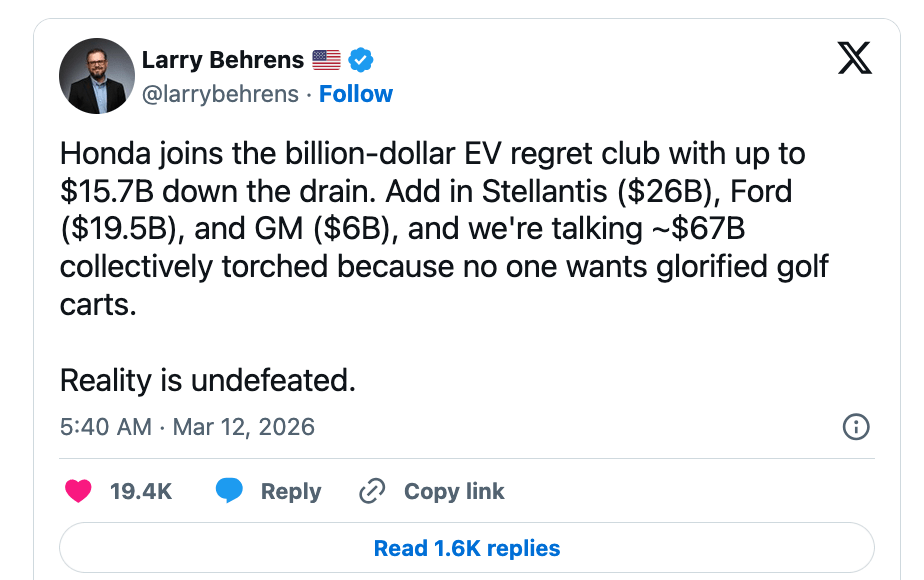Click the Reality is undefeated line
The width and height of the screenshot is (924, 580).
click(x=208, y=380)
